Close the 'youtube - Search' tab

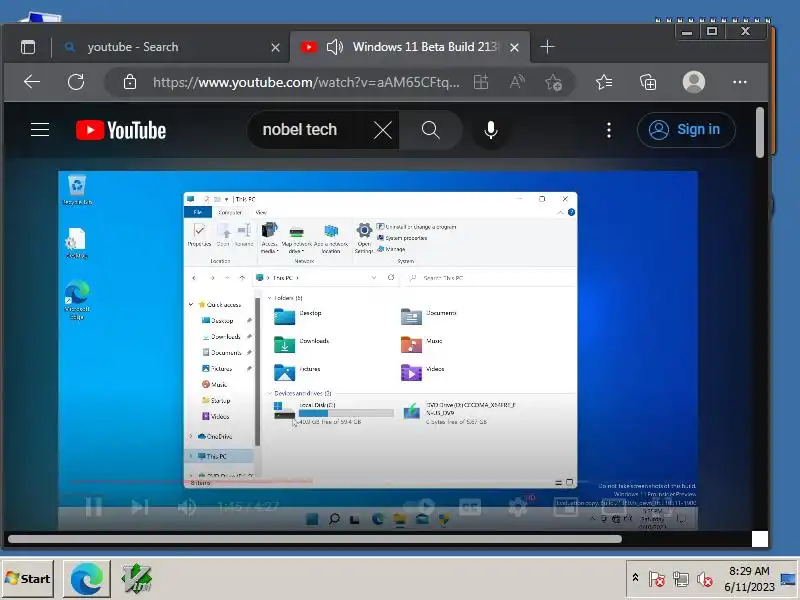275,47
